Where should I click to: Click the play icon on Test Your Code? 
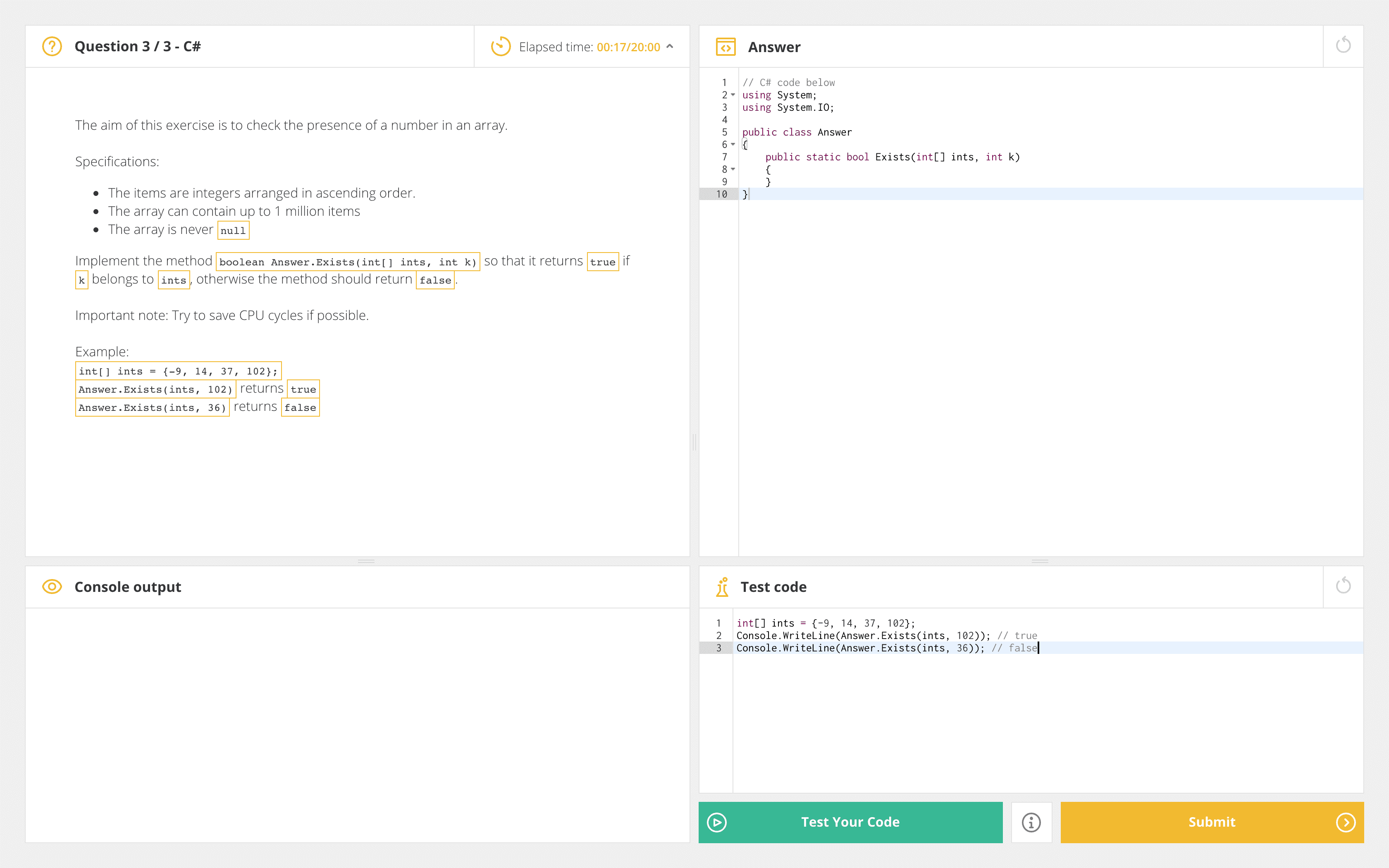(x=717, y=822)
